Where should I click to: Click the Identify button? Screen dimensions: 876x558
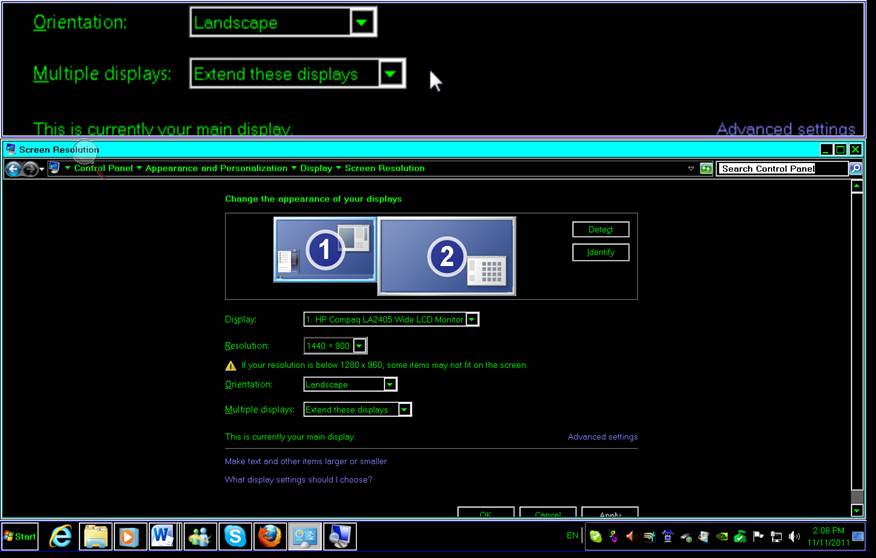pos(601,252)
